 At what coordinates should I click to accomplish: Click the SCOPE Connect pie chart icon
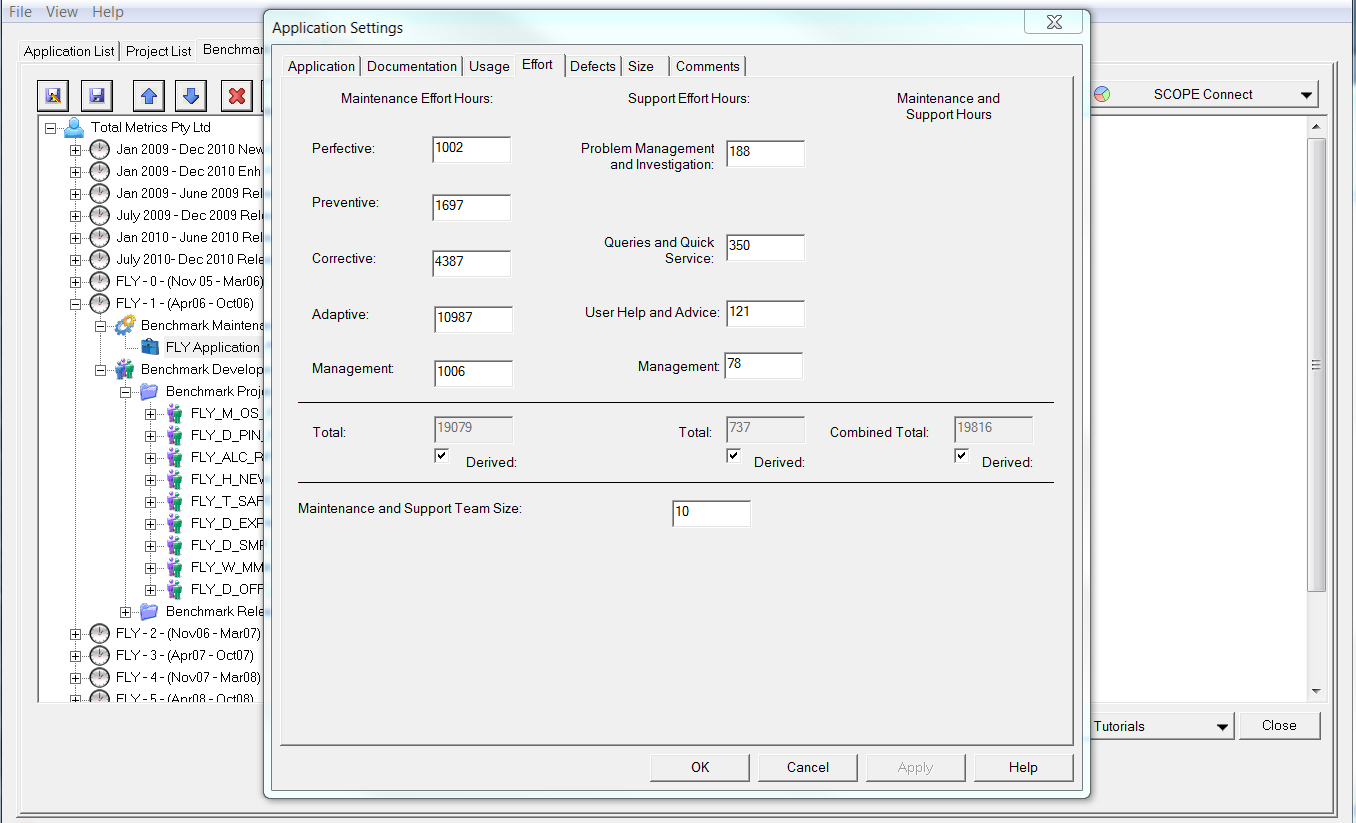pos(1103,93)
